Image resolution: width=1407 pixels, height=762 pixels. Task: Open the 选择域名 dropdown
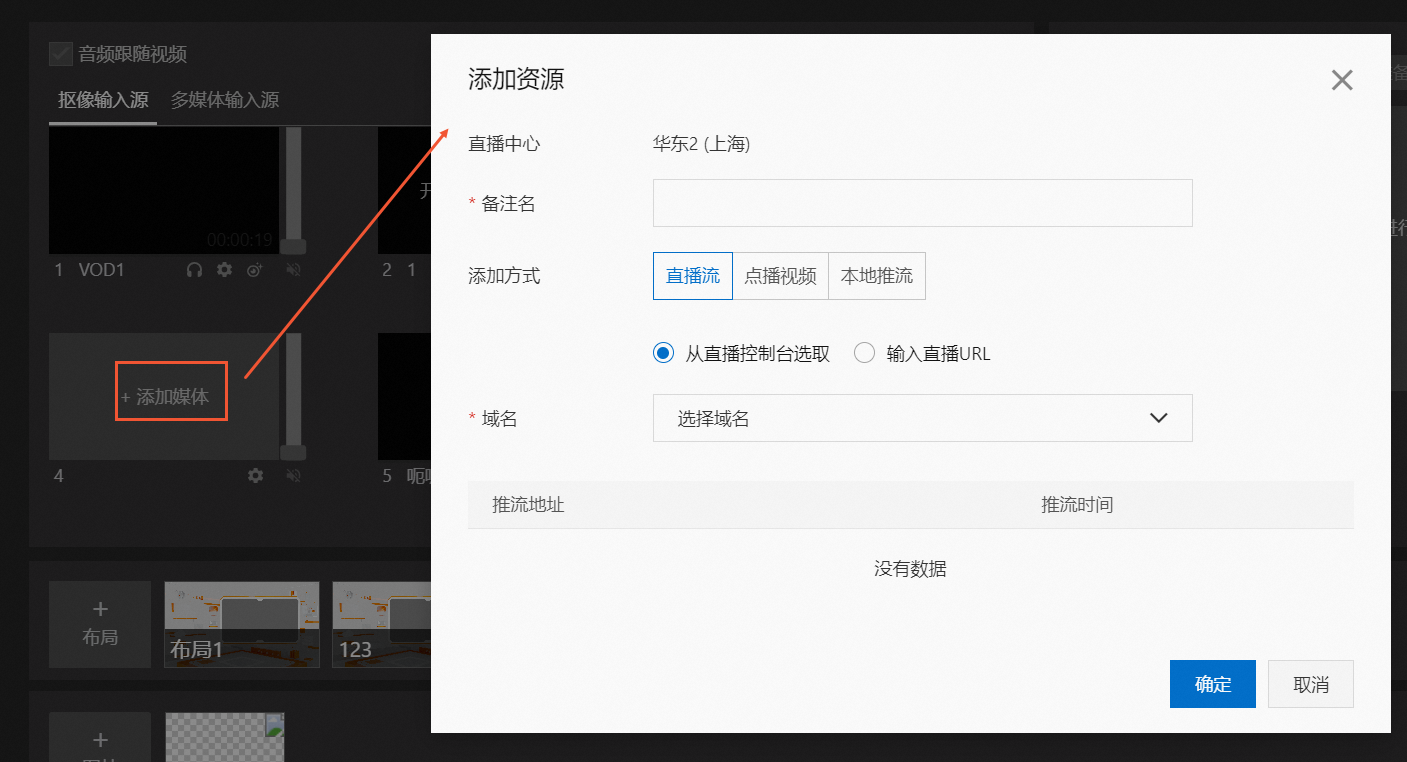click(x=922, y=418)
